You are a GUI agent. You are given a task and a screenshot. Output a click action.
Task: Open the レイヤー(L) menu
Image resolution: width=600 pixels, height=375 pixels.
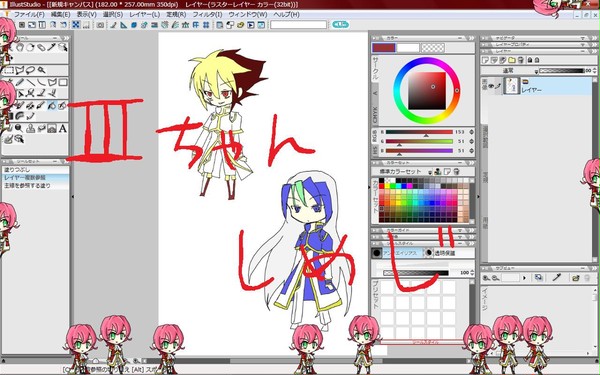[144, 15]
